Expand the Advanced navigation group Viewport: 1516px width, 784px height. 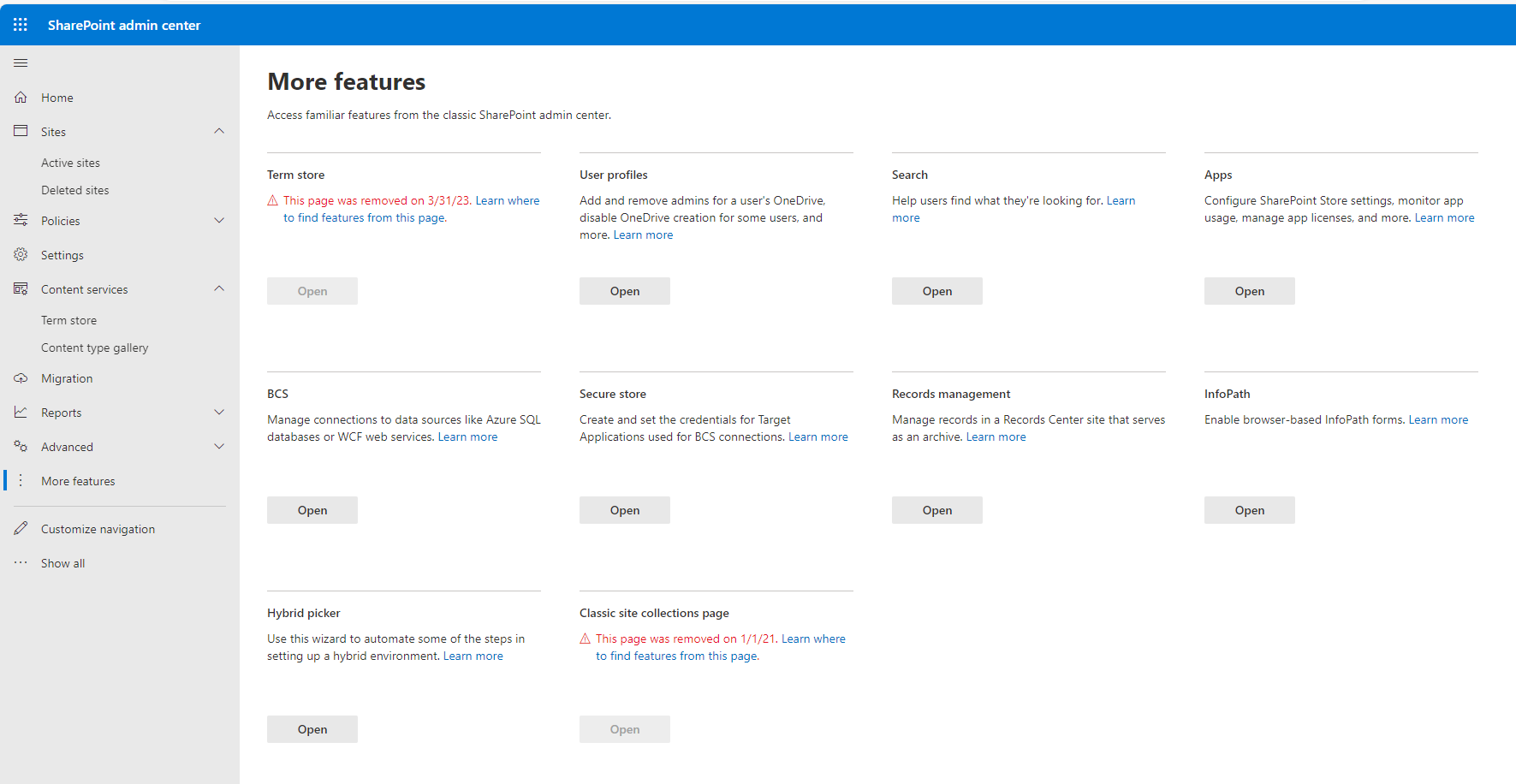click(x=219, y=446)
